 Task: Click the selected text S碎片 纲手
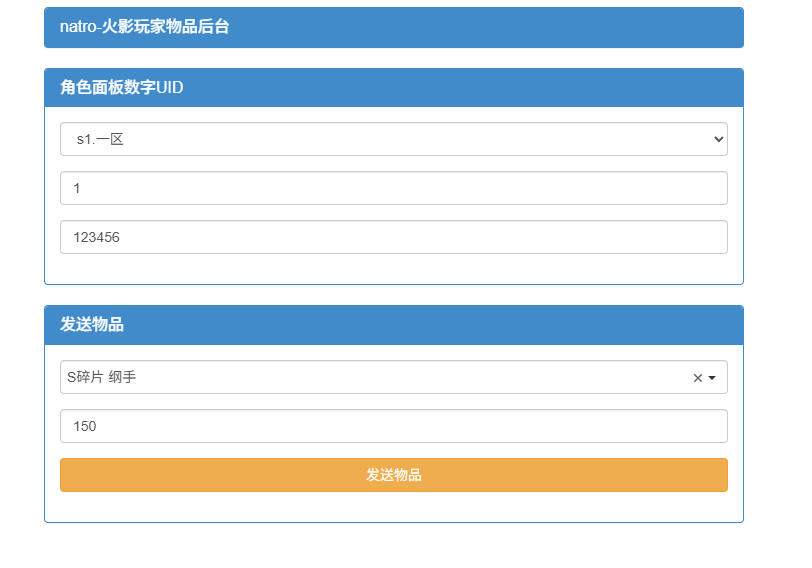tap(102, 378)
